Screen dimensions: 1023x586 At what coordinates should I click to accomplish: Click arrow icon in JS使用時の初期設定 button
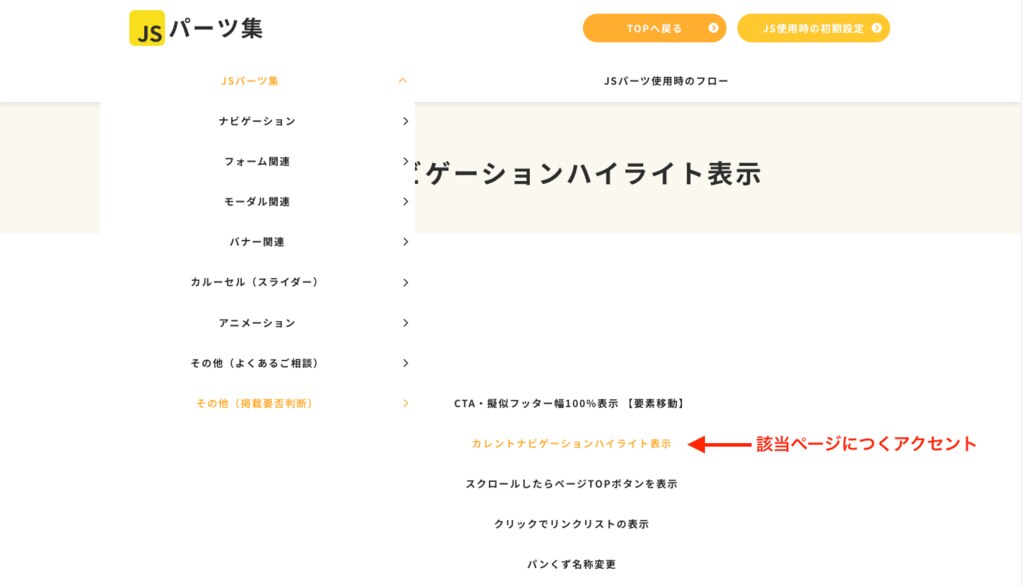click(876, 28)
